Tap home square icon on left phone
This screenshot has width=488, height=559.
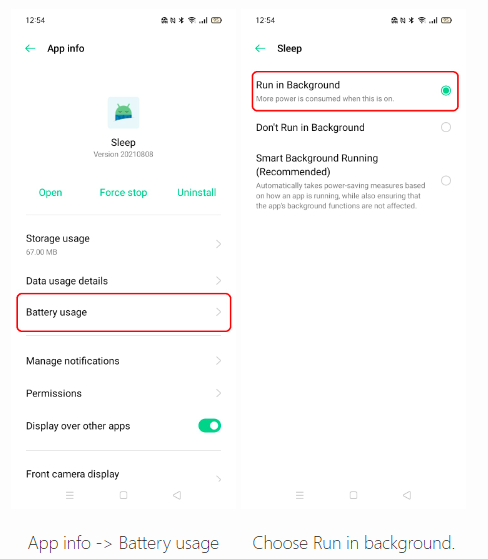123,495
